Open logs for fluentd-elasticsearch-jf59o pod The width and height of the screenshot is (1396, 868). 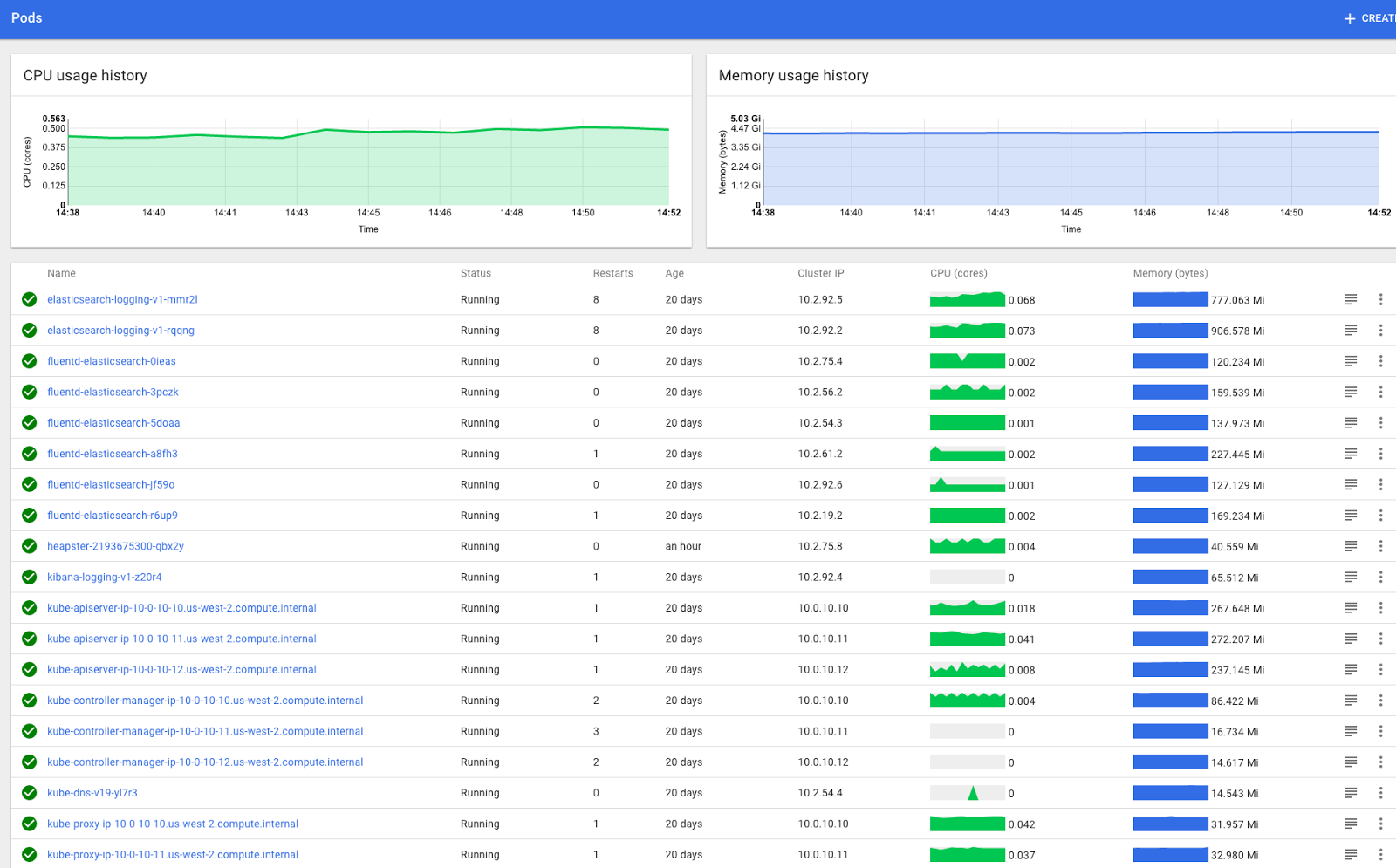[1351, 484]
